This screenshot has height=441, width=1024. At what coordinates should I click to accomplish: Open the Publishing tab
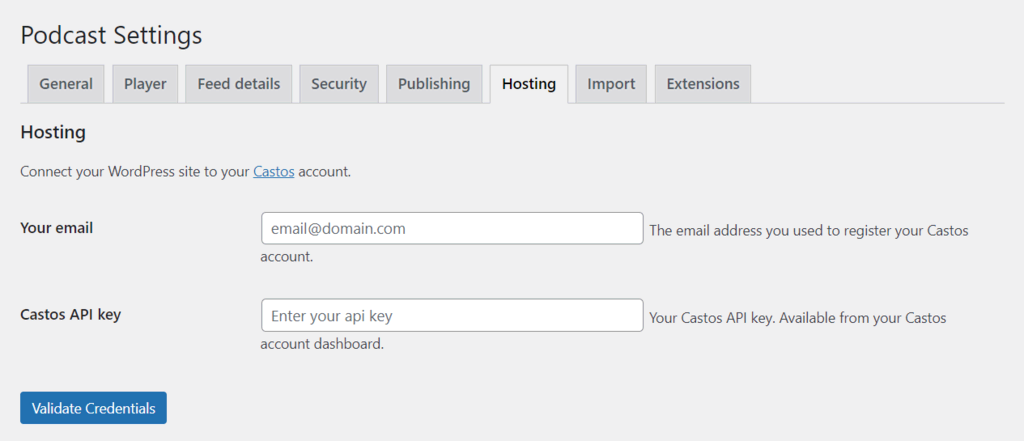pyautogui.click(x=434, y=84)
